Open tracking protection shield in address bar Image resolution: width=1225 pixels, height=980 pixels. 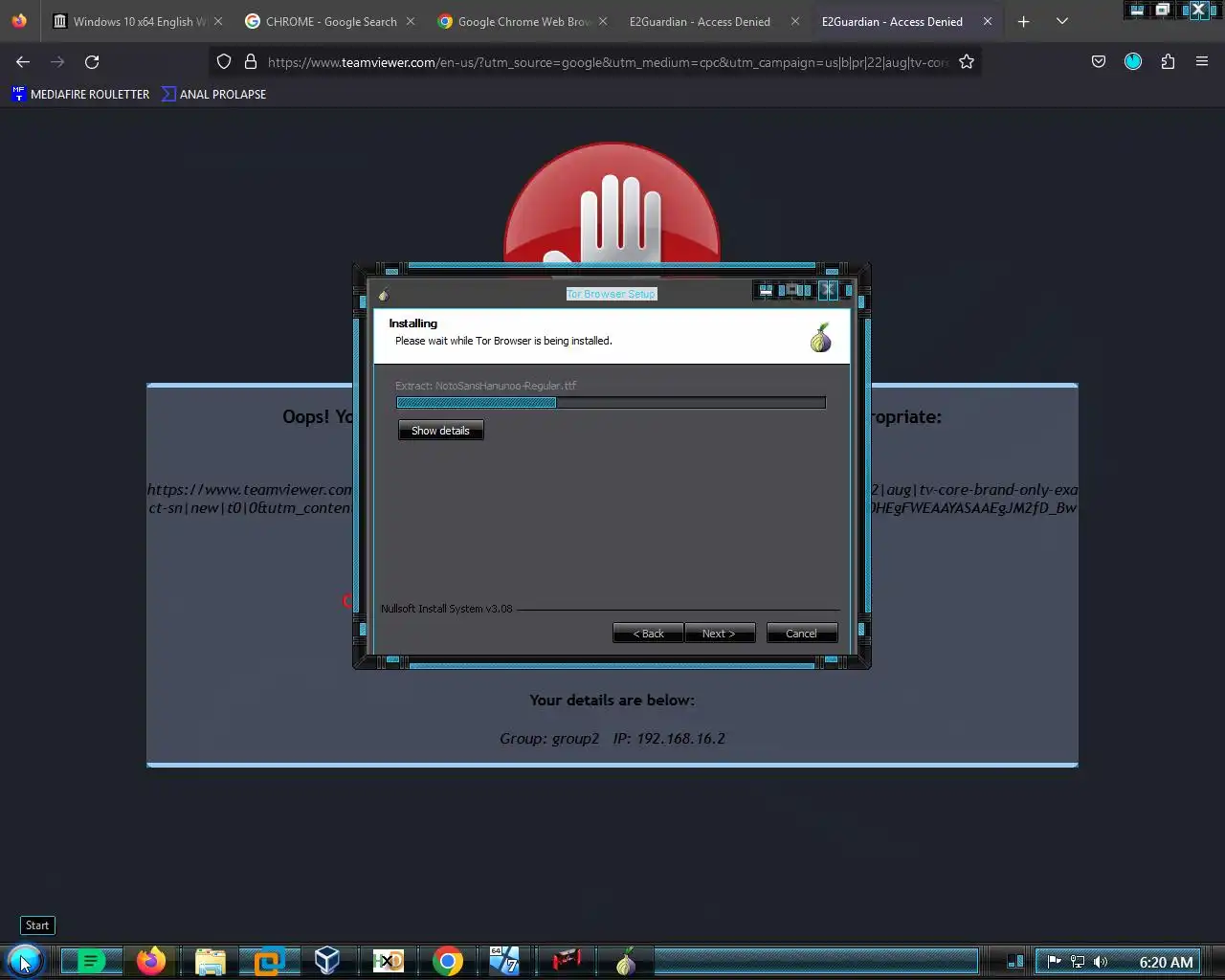coord(224,61)
